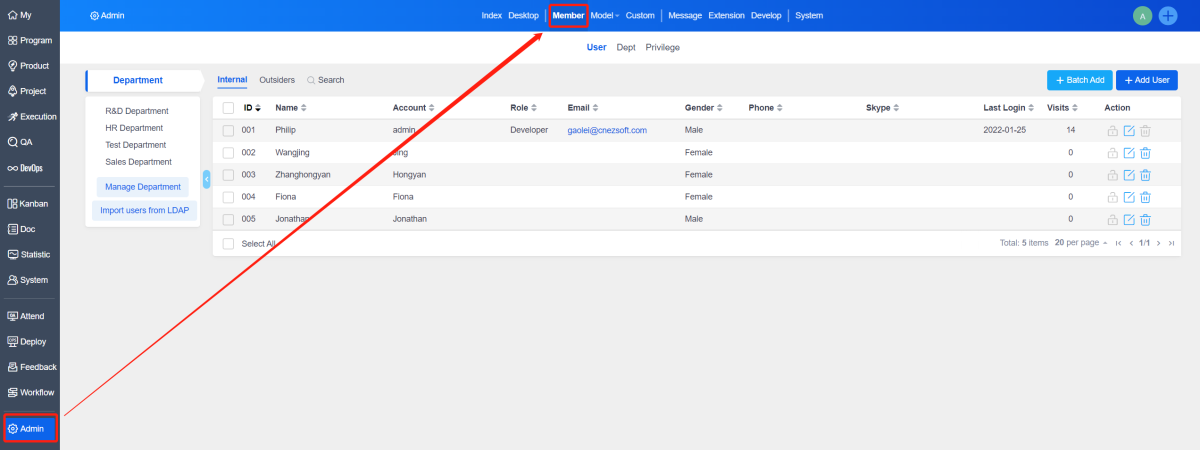Tick the Select All checkbox

228,243
